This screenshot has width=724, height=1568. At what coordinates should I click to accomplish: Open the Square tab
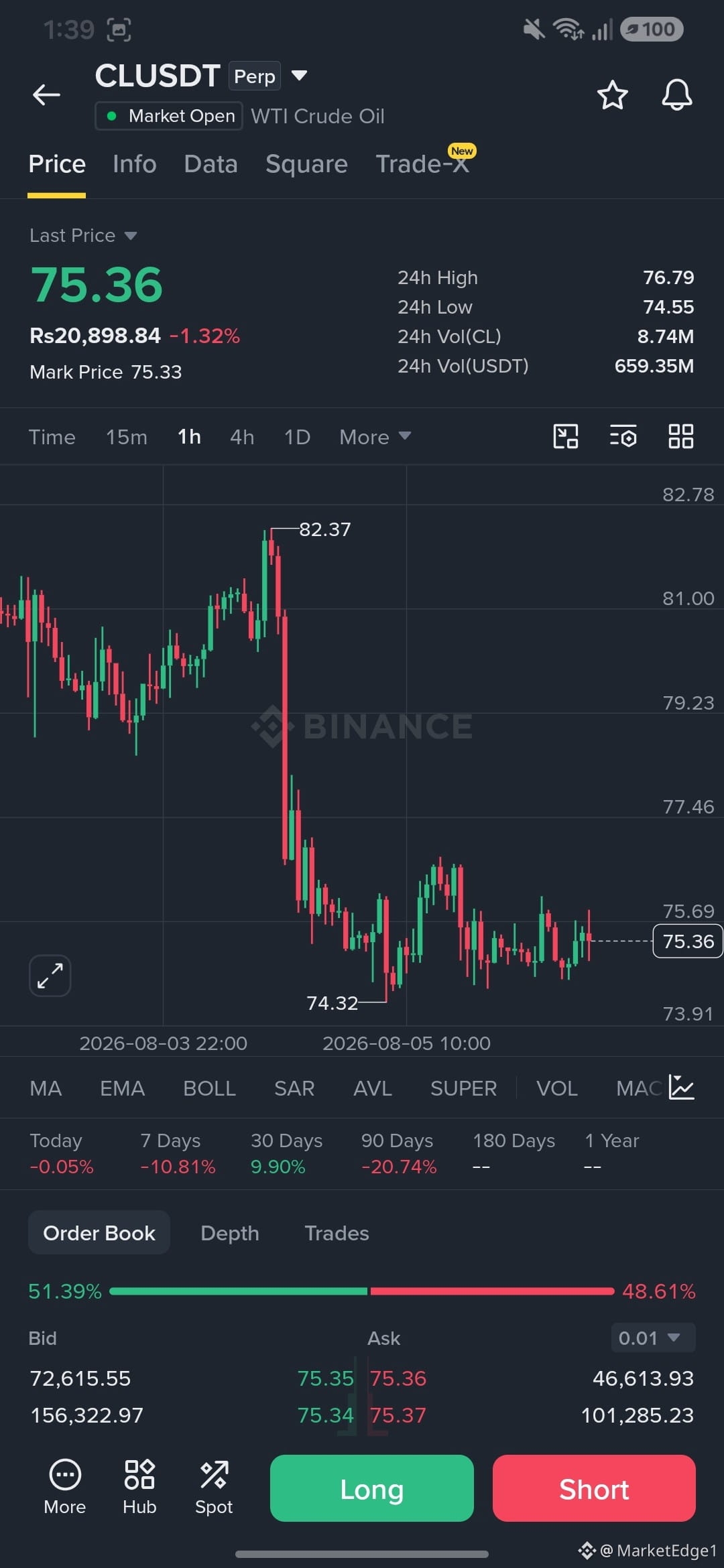(306, 164)
